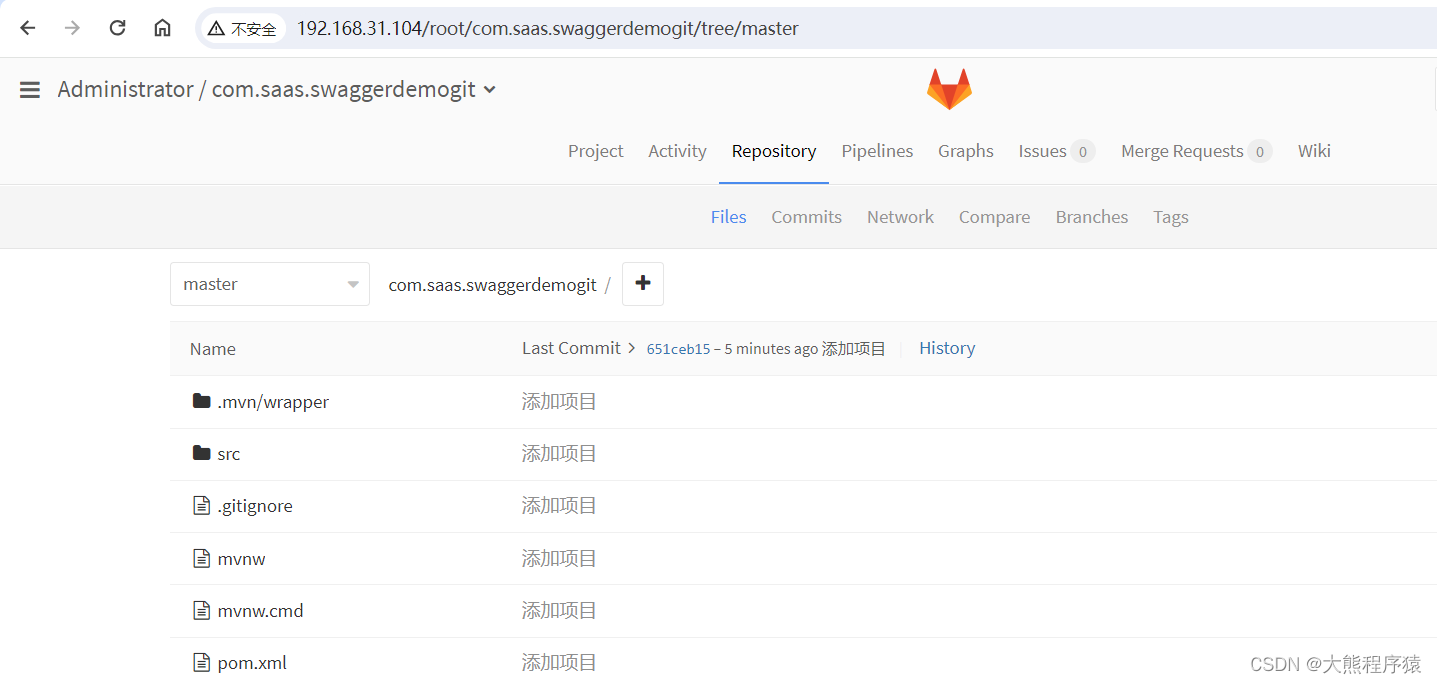Click the GitLab fox logo

[x=948, y=87]
